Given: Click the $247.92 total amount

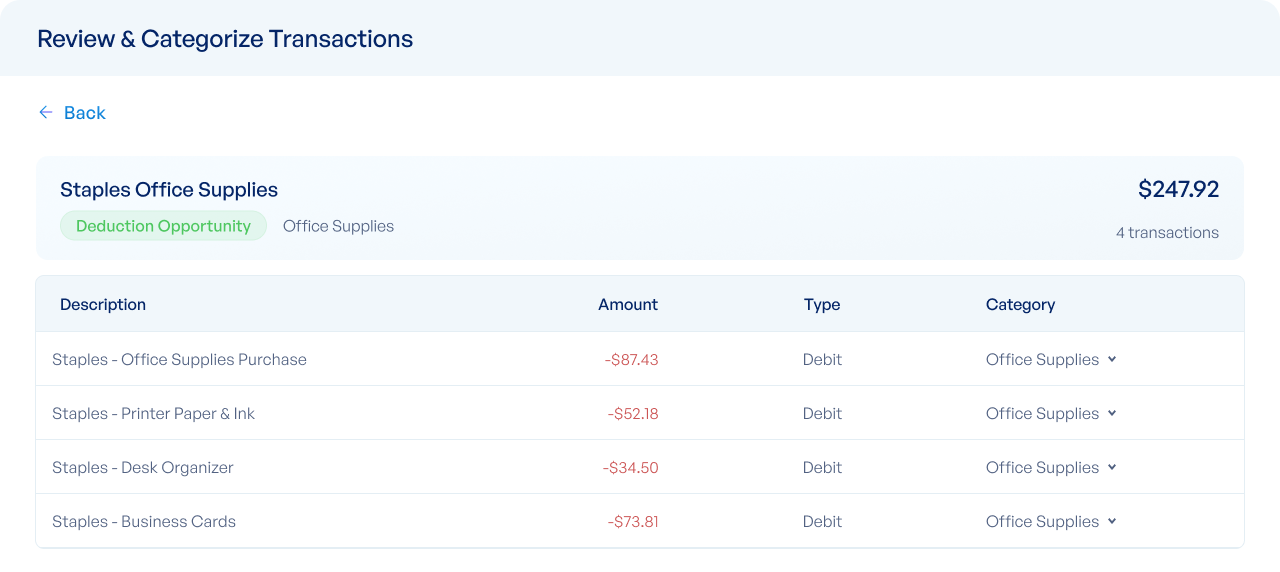Looking at the screenshot, I should point(1178,190).
